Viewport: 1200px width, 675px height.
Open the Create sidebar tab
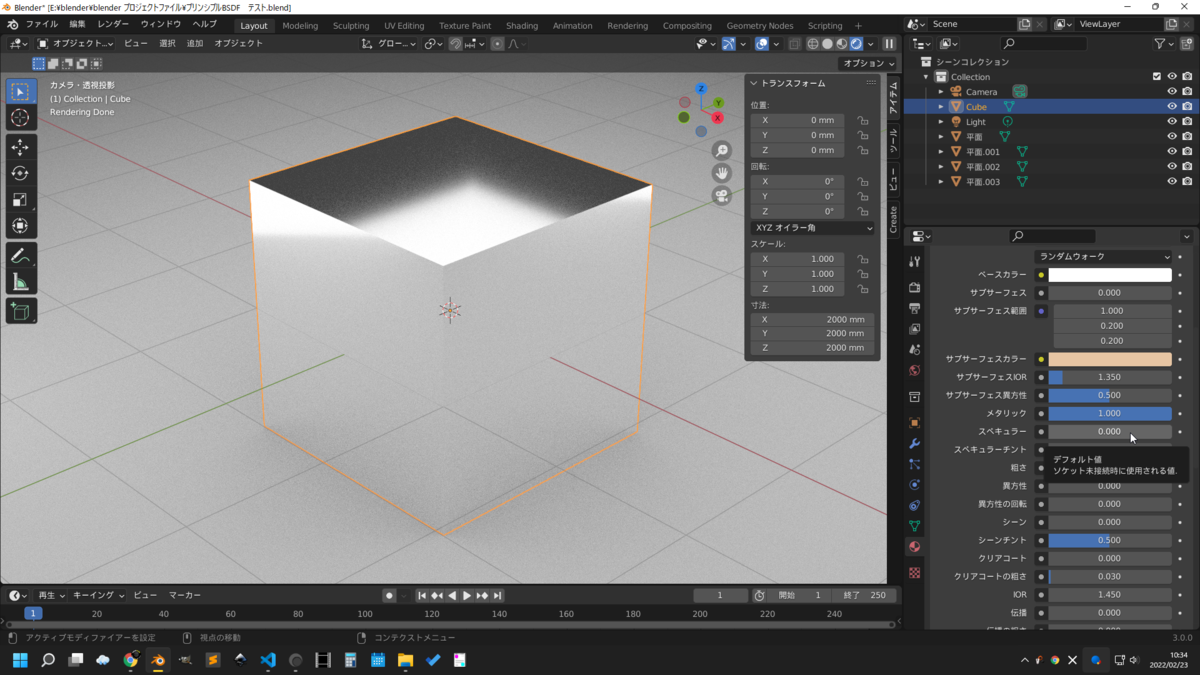[x=894, y=218]
